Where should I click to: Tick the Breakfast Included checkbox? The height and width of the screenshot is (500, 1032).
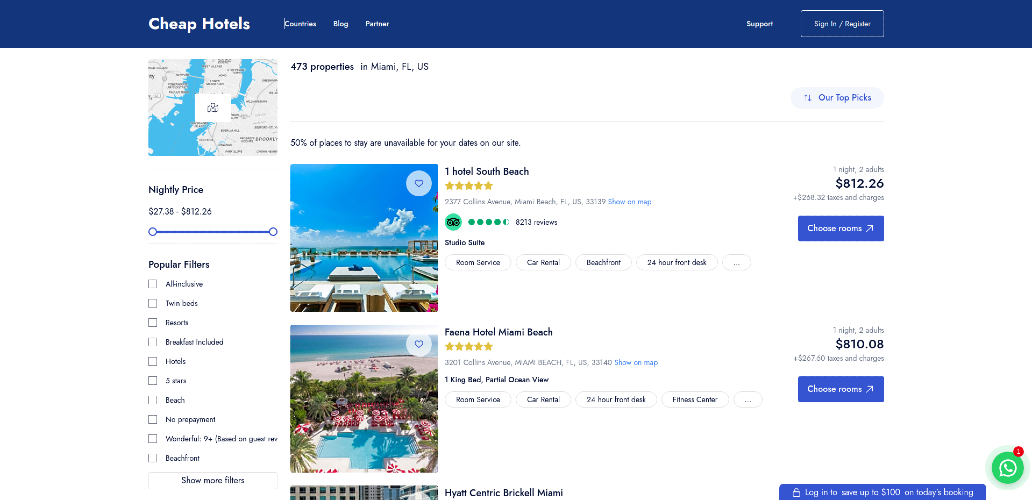[x=153, y=342]
